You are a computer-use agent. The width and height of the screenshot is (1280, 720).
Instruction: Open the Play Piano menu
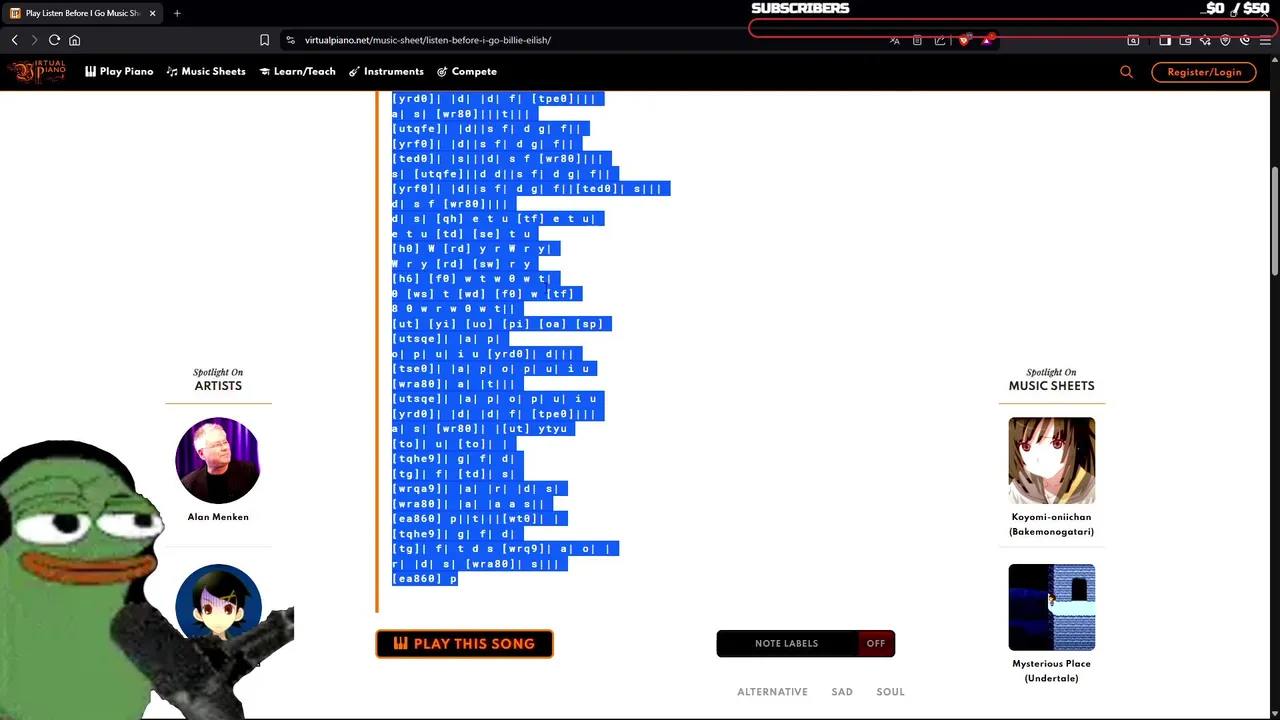(x=119, y=71)
